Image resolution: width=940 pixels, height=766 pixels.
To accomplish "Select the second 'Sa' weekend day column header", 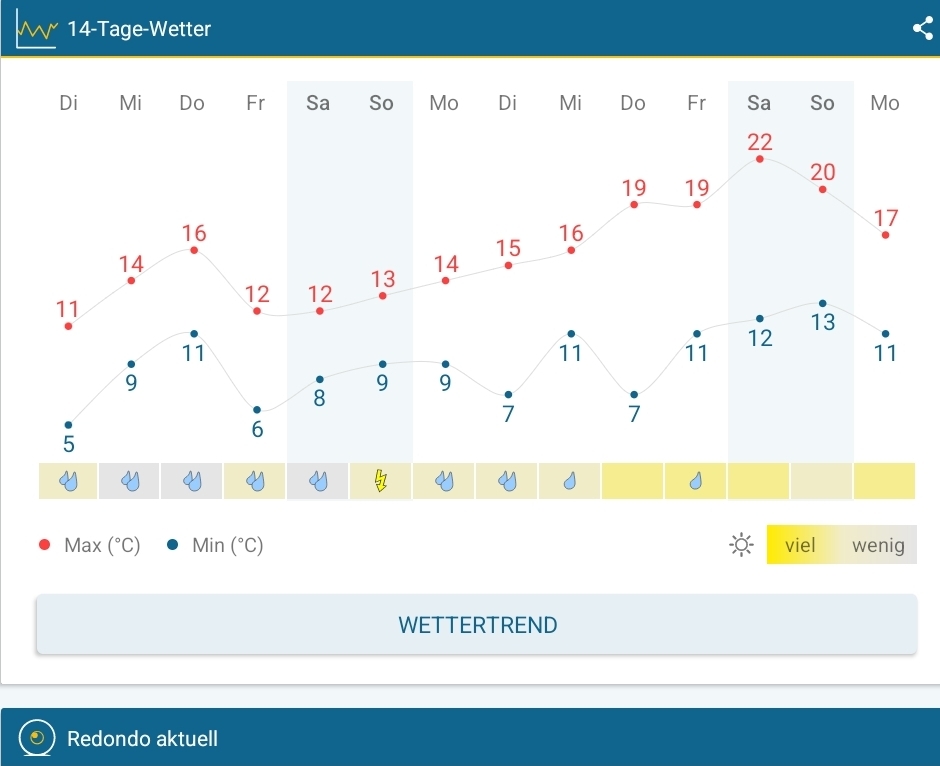I will tap(759, 103).
